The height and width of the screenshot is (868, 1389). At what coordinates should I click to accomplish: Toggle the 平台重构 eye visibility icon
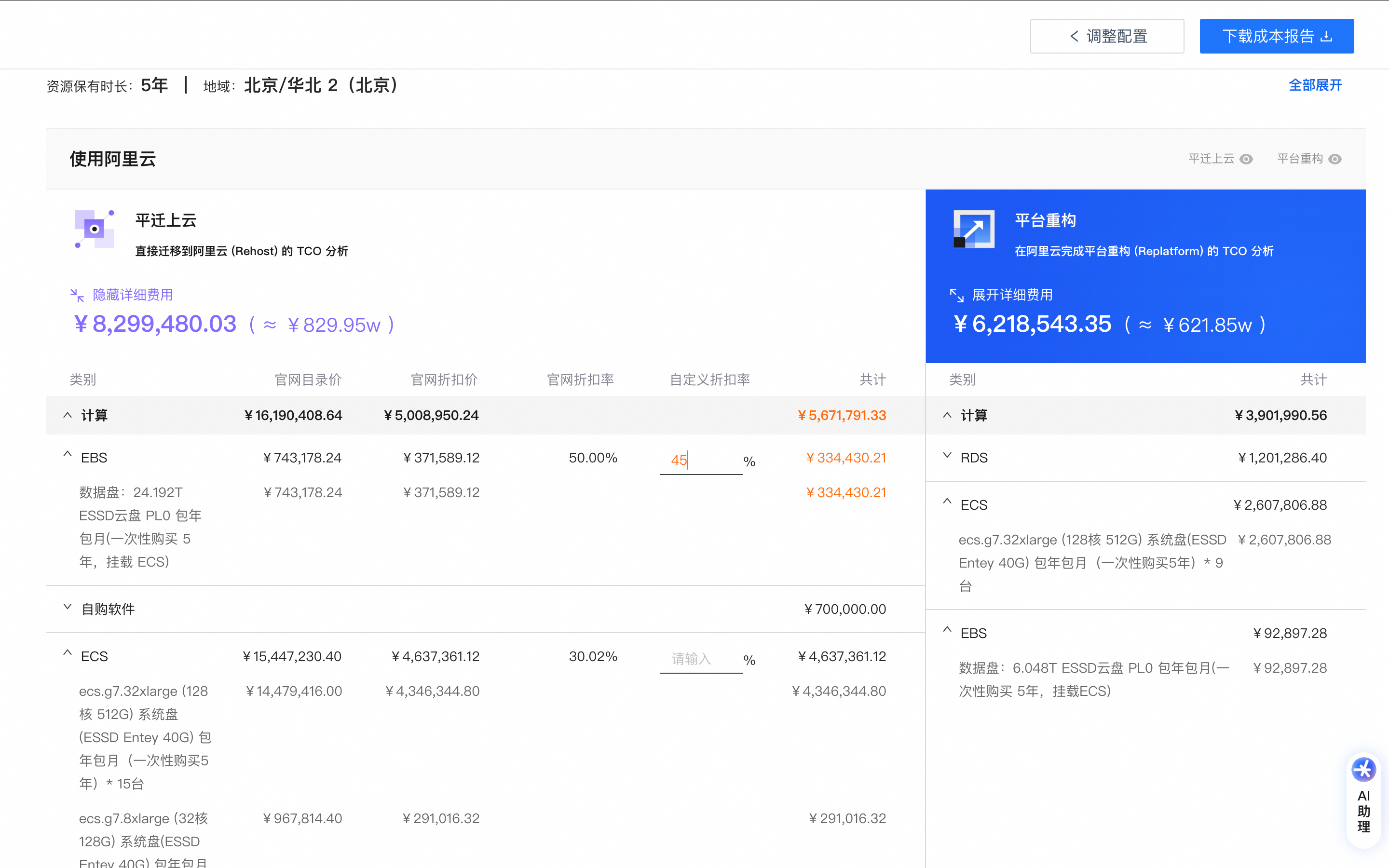pyautogui.click(x=1335, y=159)
